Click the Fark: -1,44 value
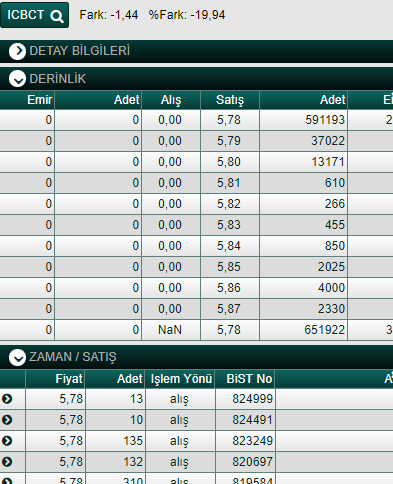393x484 pixels. tap(109, 15)
